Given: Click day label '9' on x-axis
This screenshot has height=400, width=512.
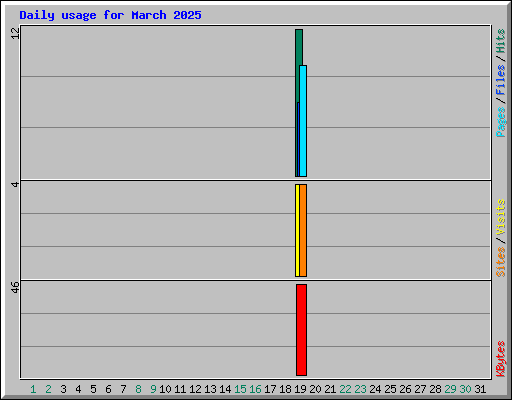Looking at the screenshot, I should [153, 389].
